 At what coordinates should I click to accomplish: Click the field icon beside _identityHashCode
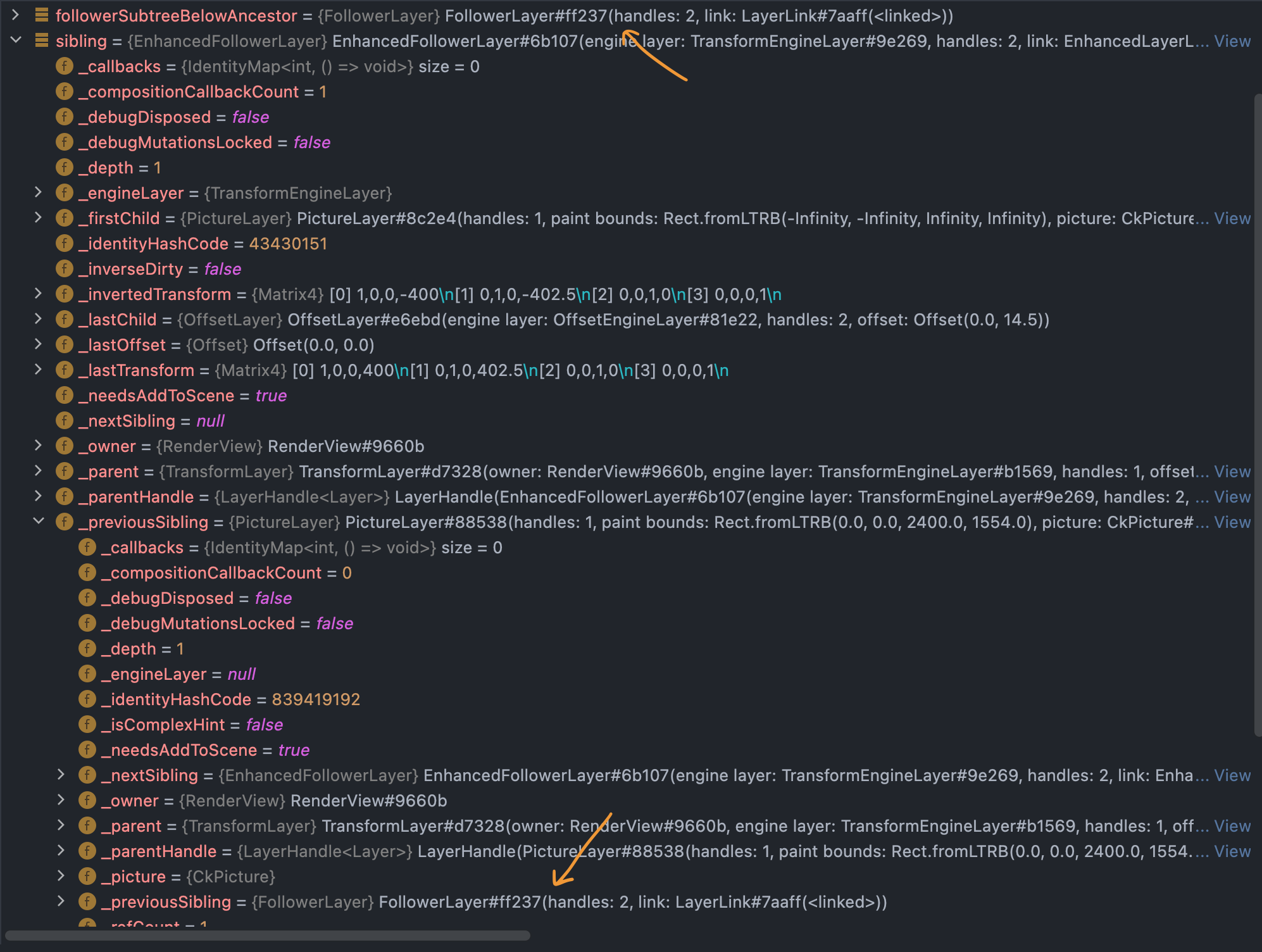click(x=64, y=243)
